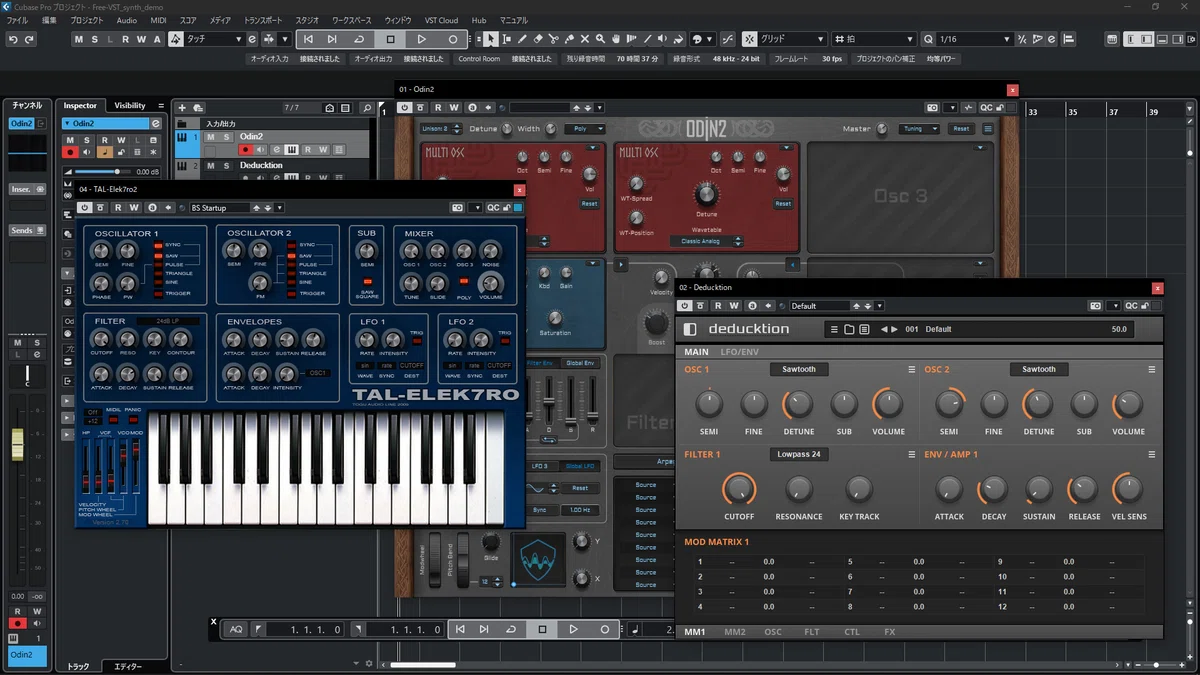
Task: Click the Sends section button
Action: pyautogui.click(x=27, y=230)
